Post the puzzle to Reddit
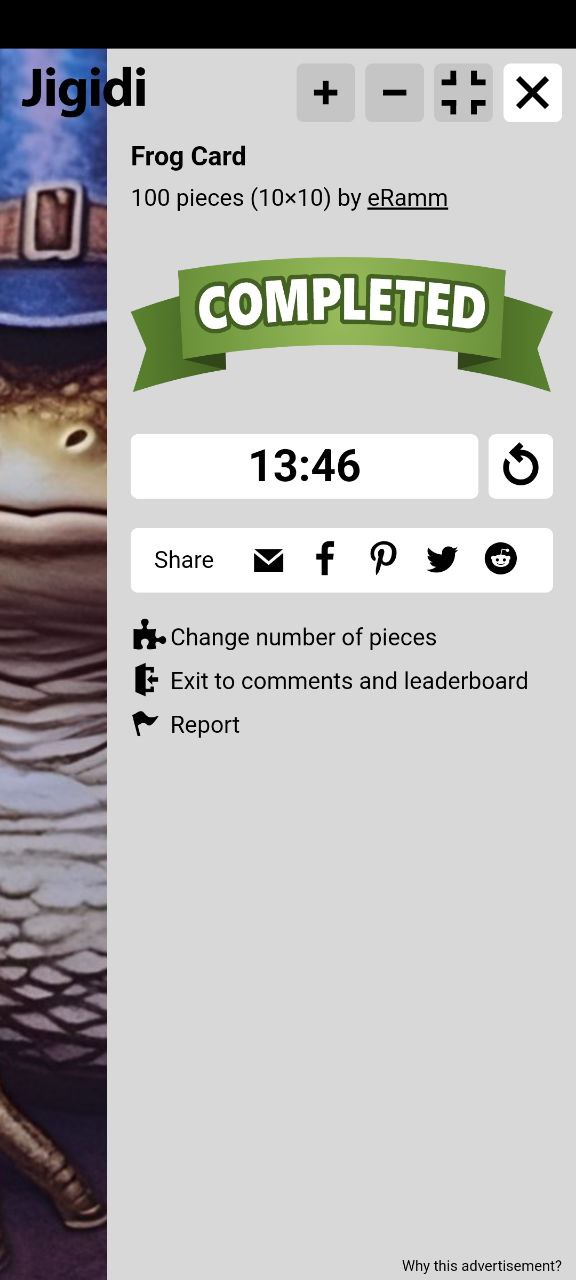The height and width of the screenshot is (1280, 576). (500, 559)
